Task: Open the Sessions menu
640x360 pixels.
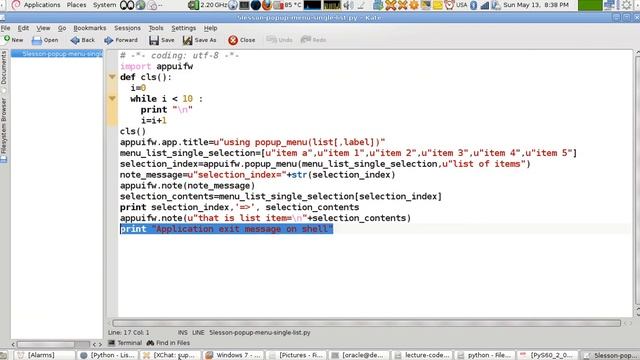Action: [127, 28]
